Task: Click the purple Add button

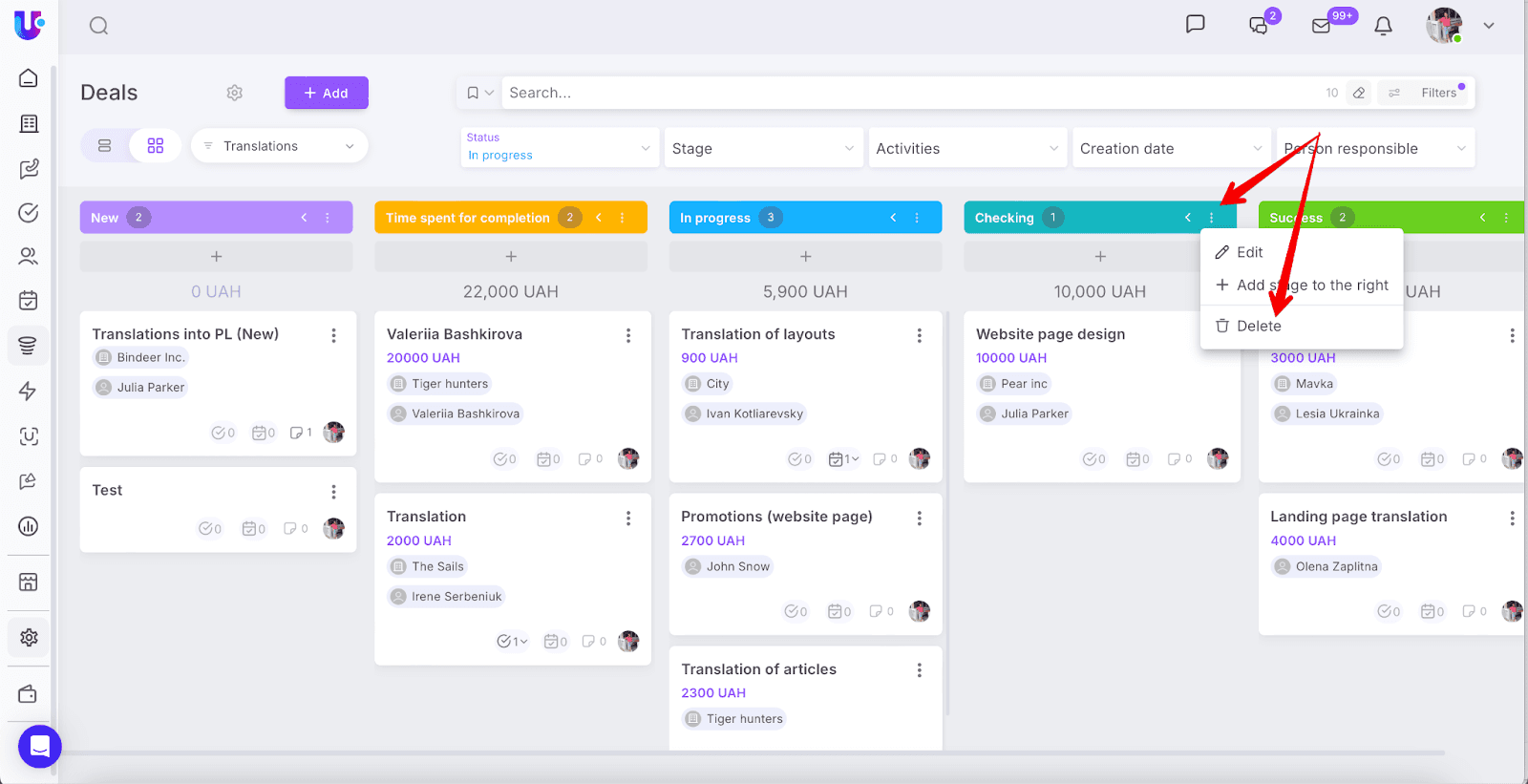Action: 326,93
